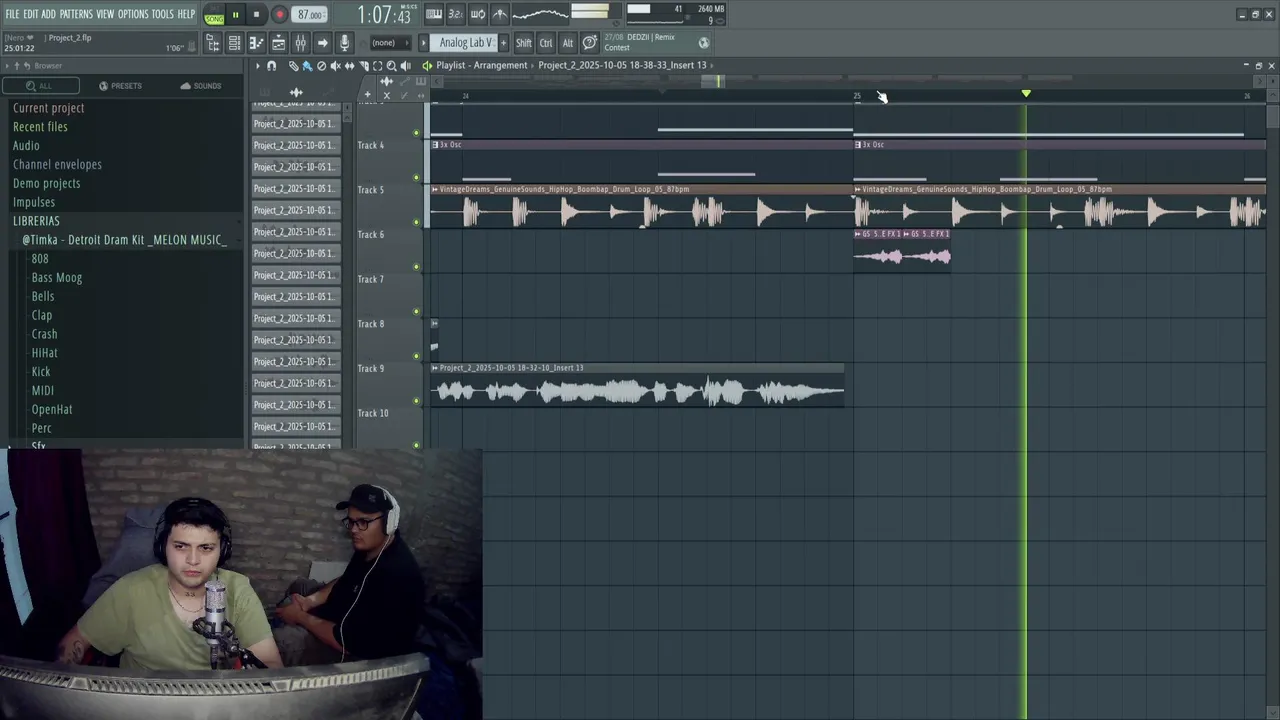The width and height of the screenshot is (1280, 720).
Task: Select the Draw pencil tool in playlist
Action: pyautogui.click(x=293, y=66)
